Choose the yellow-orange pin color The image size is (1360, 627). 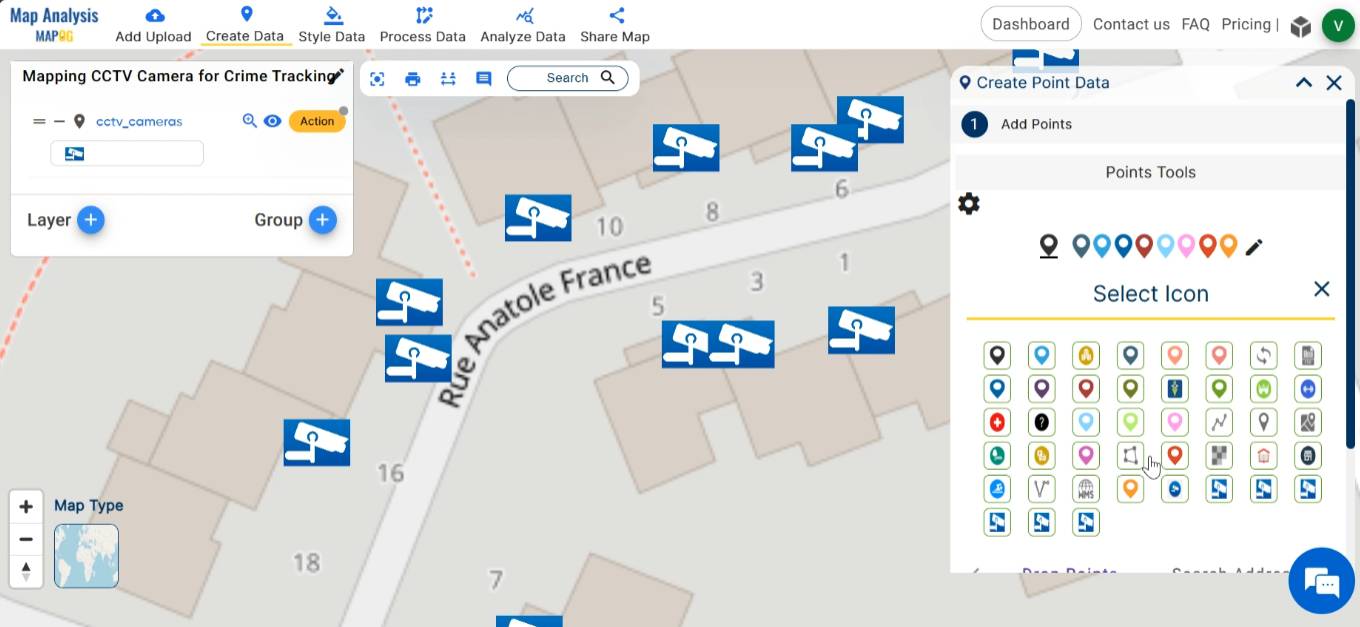1228,245
